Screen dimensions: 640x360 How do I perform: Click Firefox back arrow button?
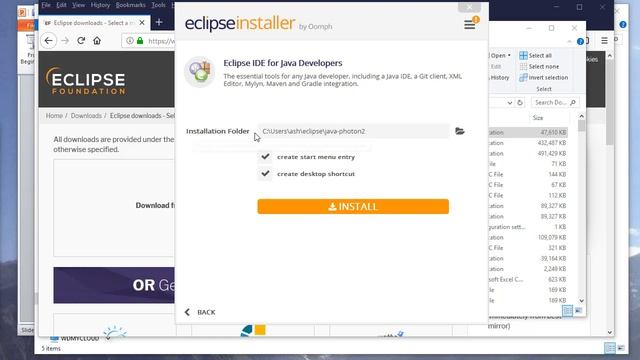tap(49, 41)
